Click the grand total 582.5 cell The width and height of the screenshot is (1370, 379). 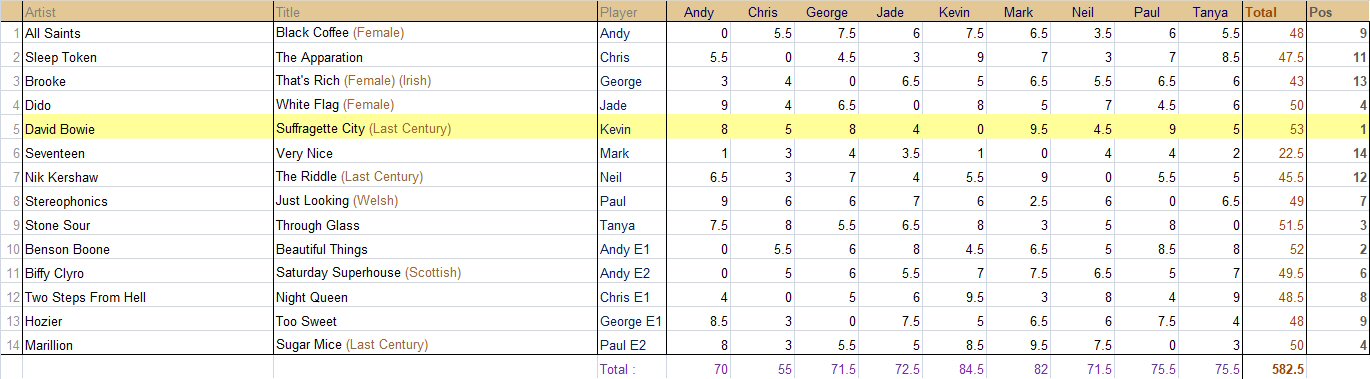pos(1273,369)
